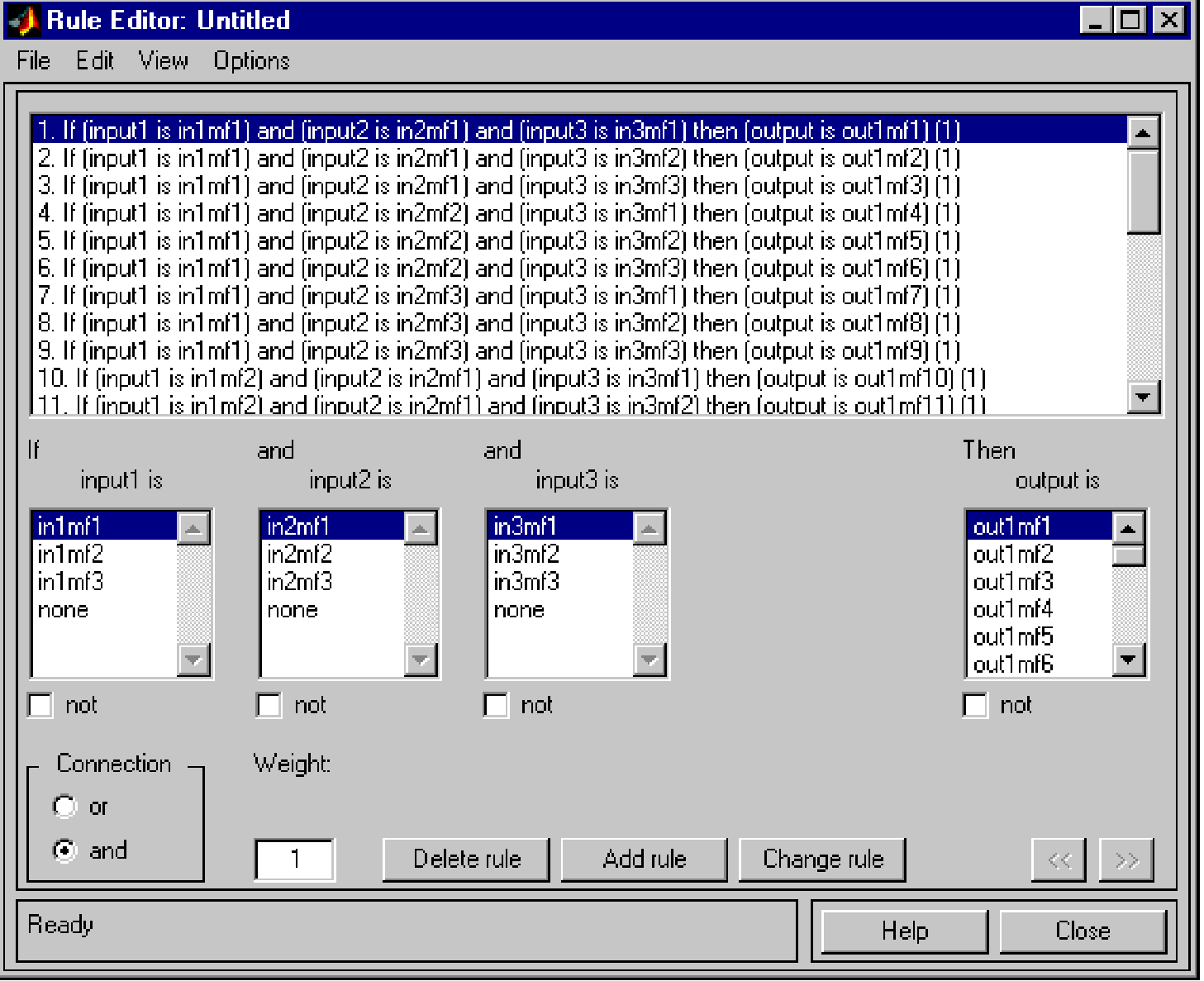Select in3mf1 in the input3 list

point(560,526)
